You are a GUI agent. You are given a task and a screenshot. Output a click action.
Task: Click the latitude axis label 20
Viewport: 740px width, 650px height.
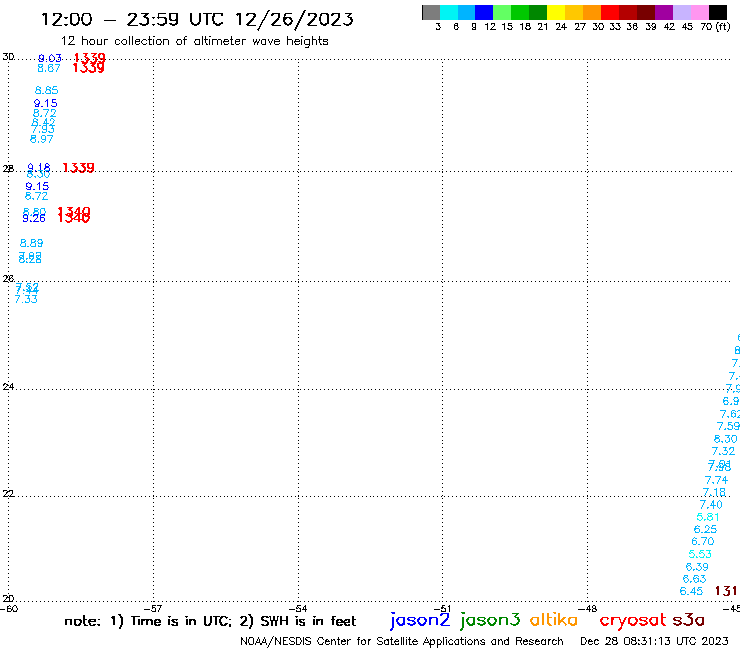tap(8, 599)
